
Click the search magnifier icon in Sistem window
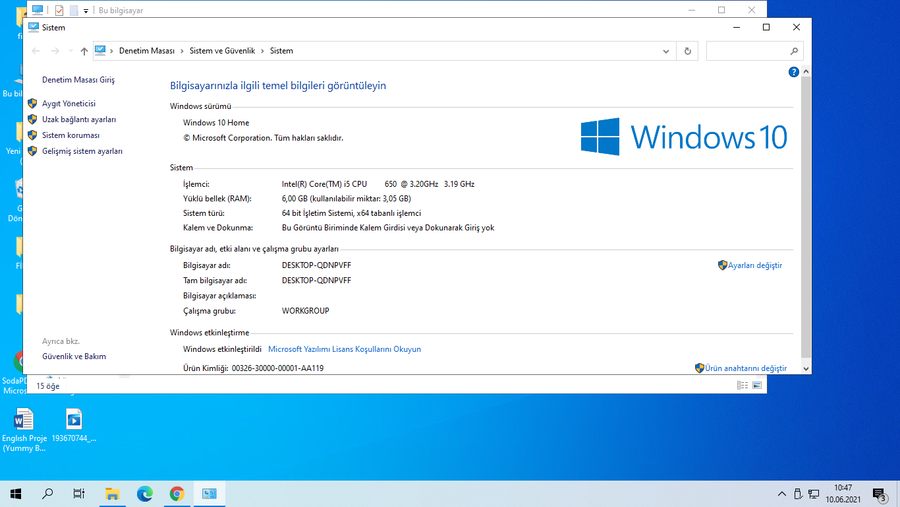(794, 51)
